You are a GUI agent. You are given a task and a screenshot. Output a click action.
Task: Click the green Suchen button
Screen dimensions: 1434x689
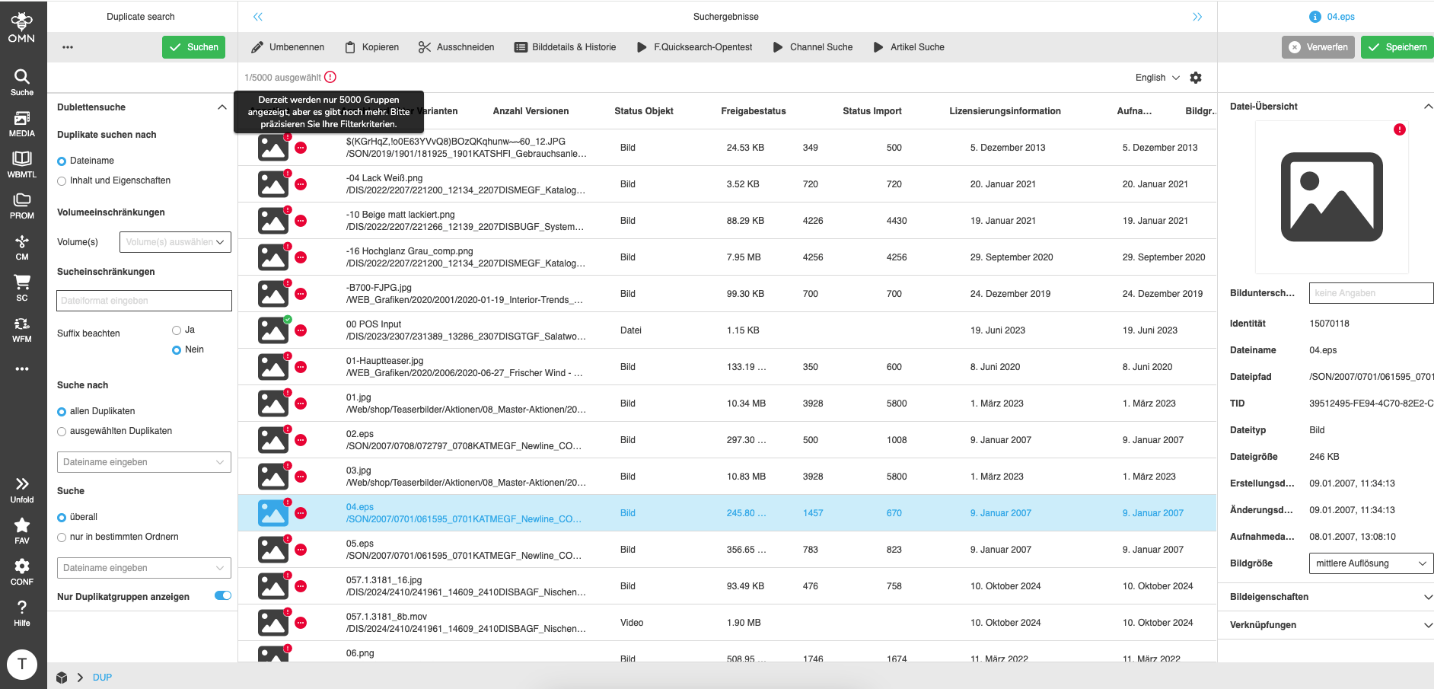[x=194, y=47]
